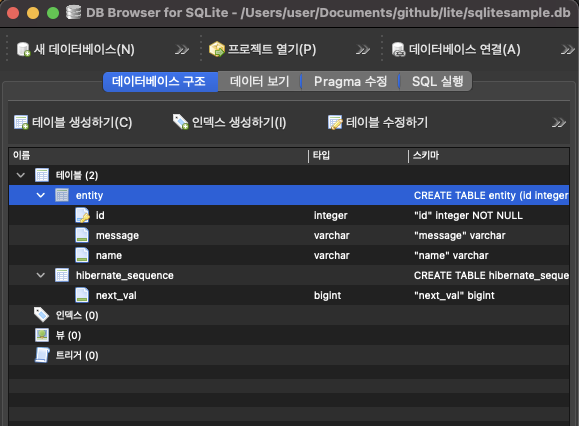The height and width of the screenshot is (426, 579).
Task: Click the 스키마 column header
Action: pyautogui.click(x=489, y=155)
